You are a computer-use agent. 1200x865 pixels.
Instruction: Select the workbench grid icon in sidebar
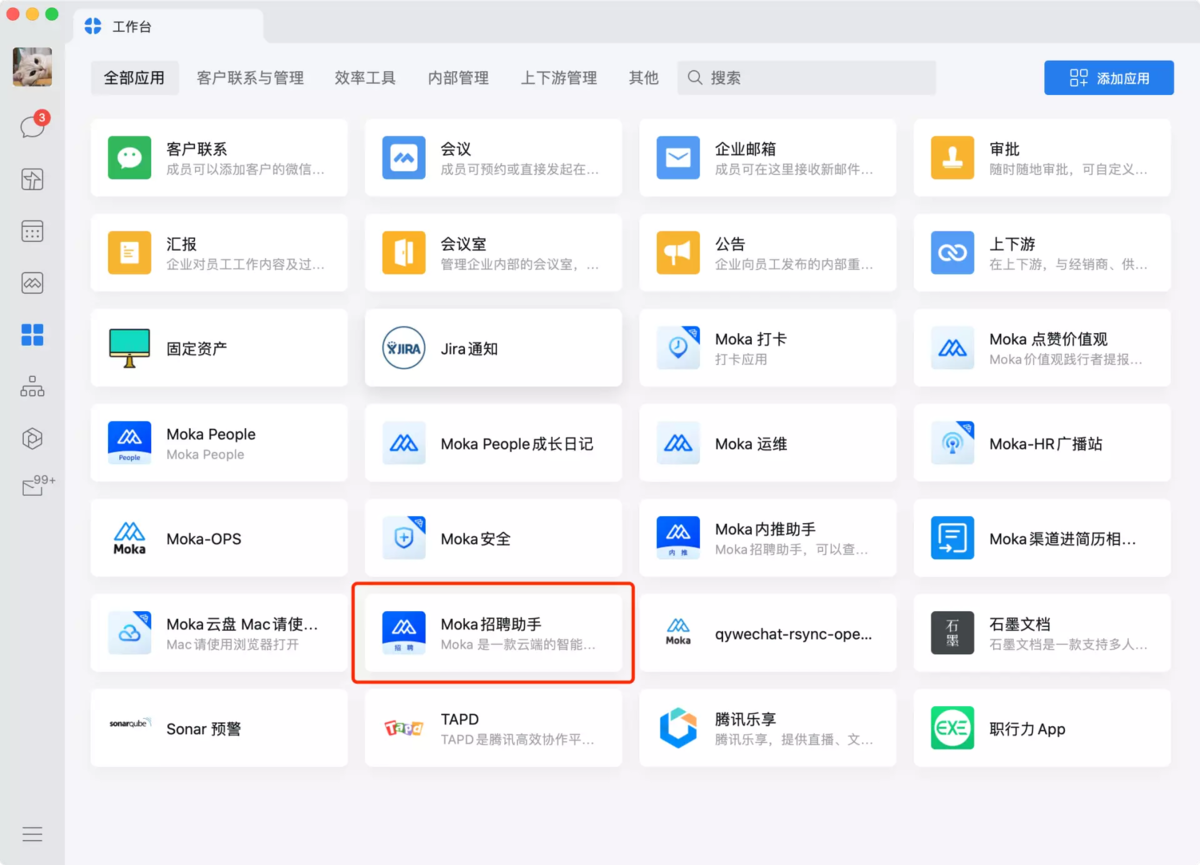(32, 335)
